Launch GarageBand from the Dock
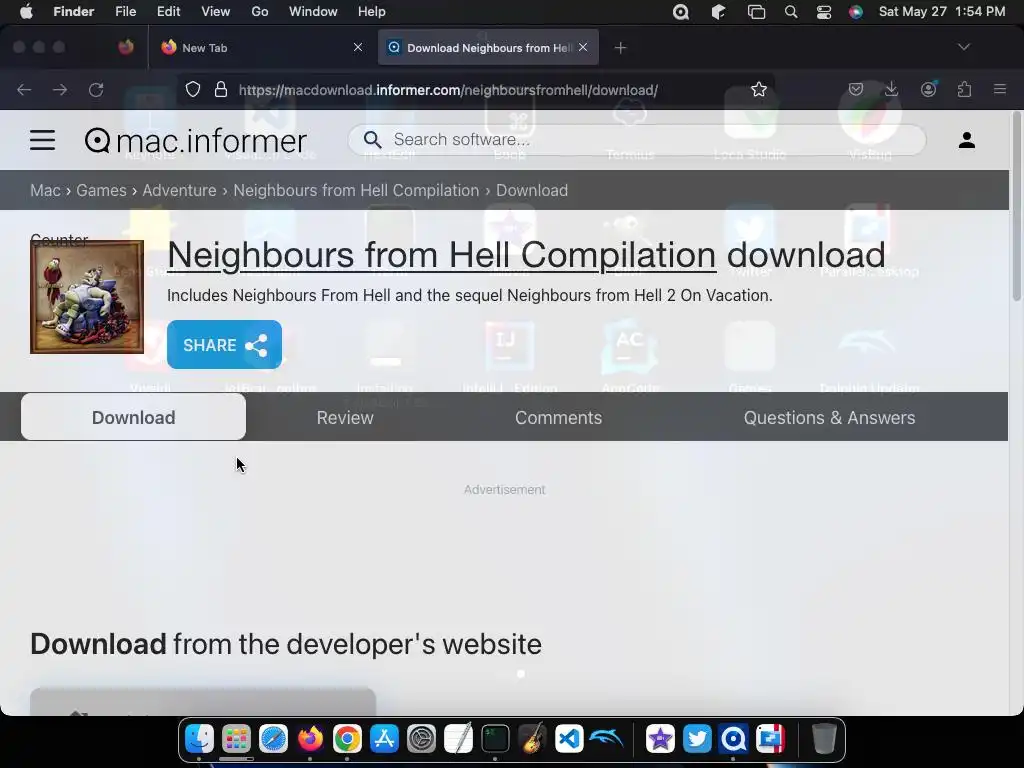Image resolution: width=1024 pixels, height=768 pixels. tap(532, 739)
